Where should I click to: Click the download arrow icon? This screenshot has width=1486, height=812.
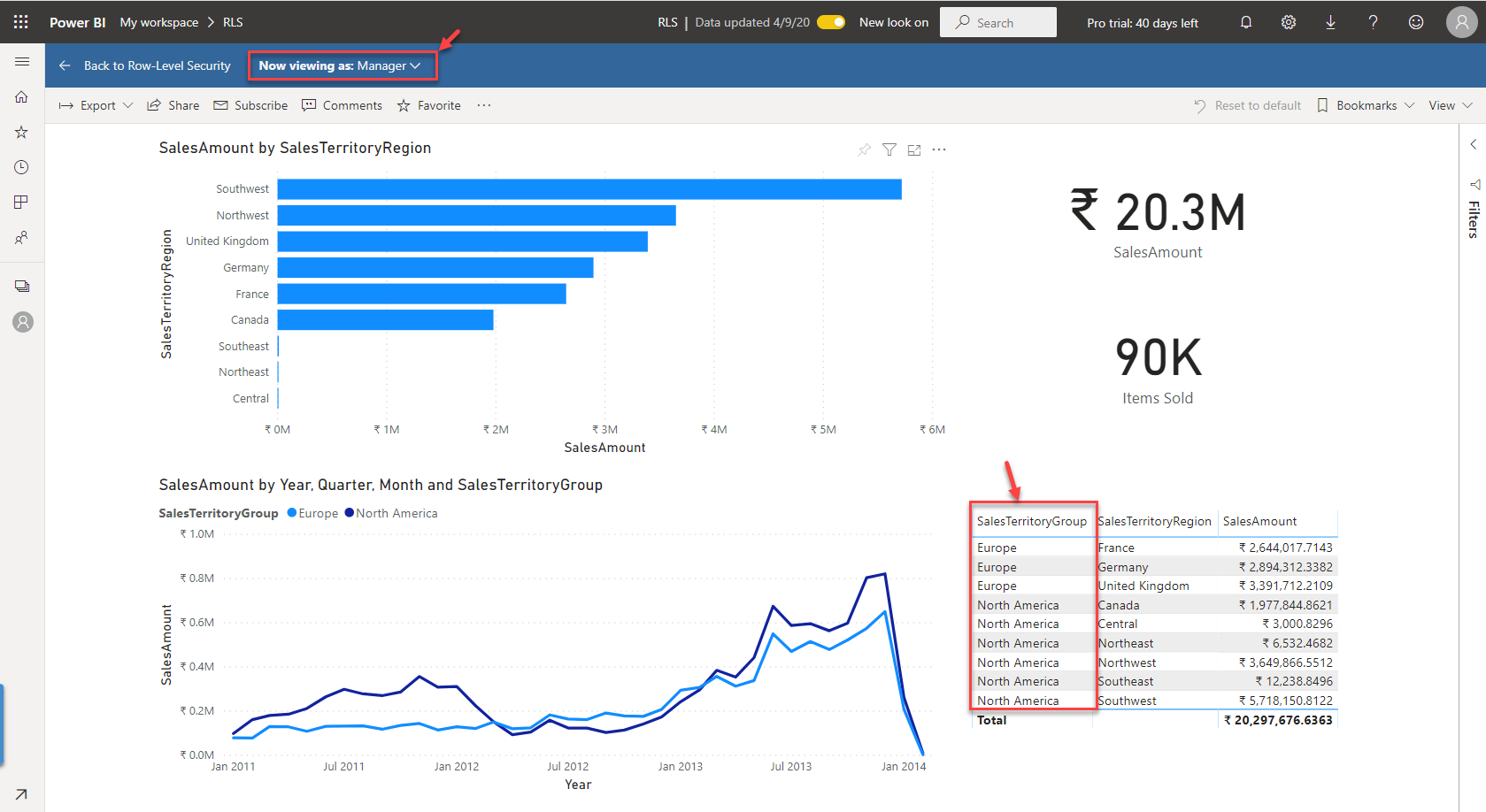pyautogui.click(x=1330, y=22)
